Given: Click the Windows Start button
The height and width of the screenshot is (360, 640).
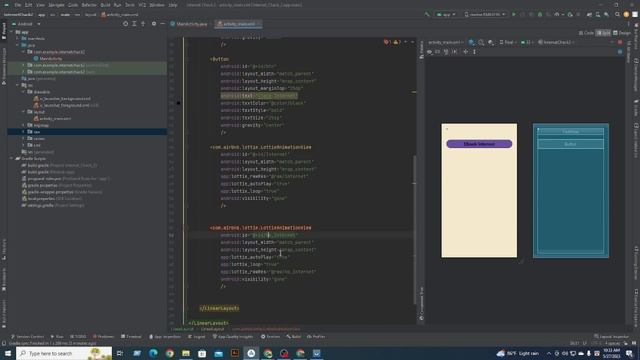Looking at the screenshot, I should [8, 353].
